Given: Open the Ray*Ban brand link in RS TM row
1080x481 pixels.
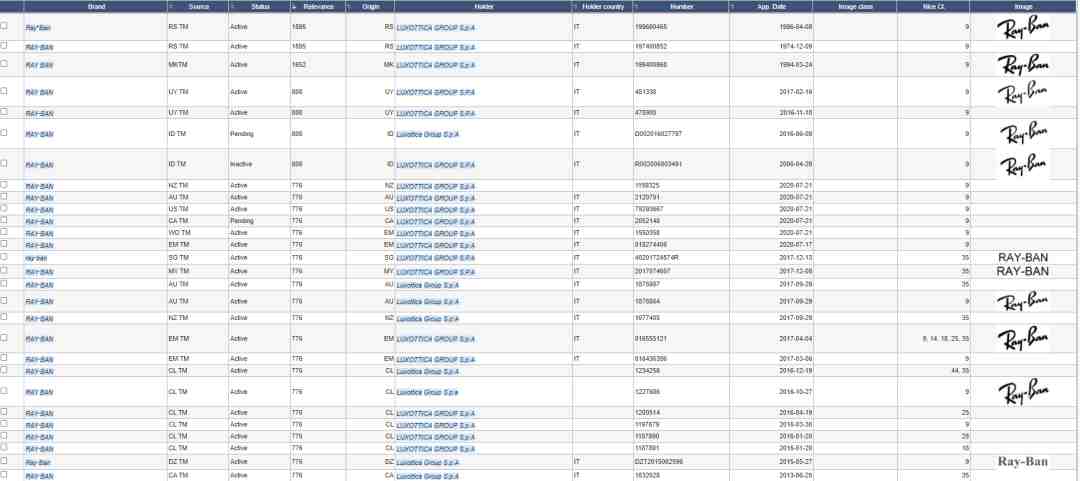Looking at the screenshot, I should [38, 28].
